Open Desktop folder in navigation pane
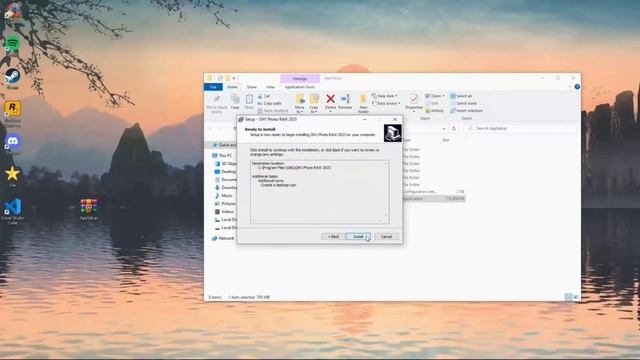Image resolution: width=640 pixels, height=360 pixels. (x=226, y=172)
